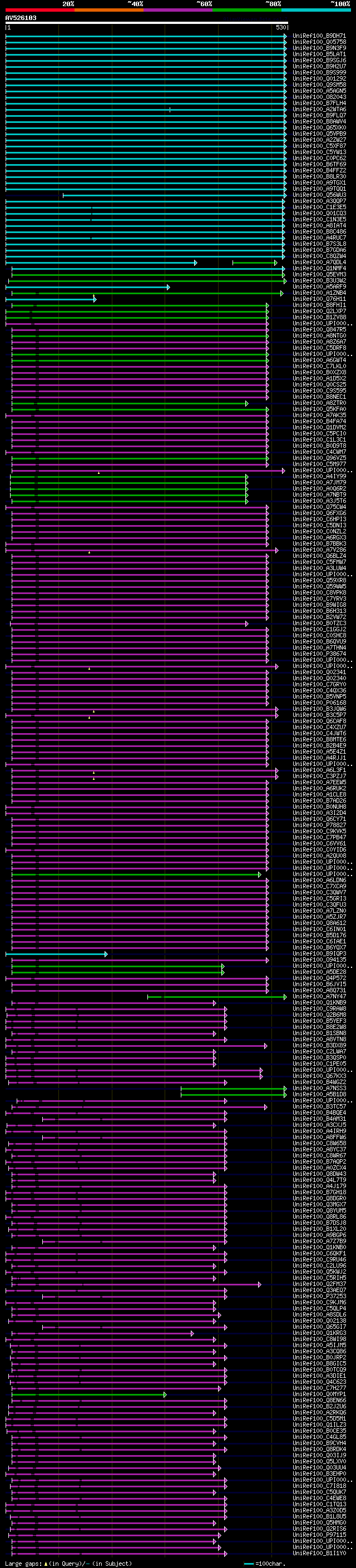Select the UniRef100_B5LAT1 label
Viewport: 356px width, 1568px height.
click(x=319, y=54)
